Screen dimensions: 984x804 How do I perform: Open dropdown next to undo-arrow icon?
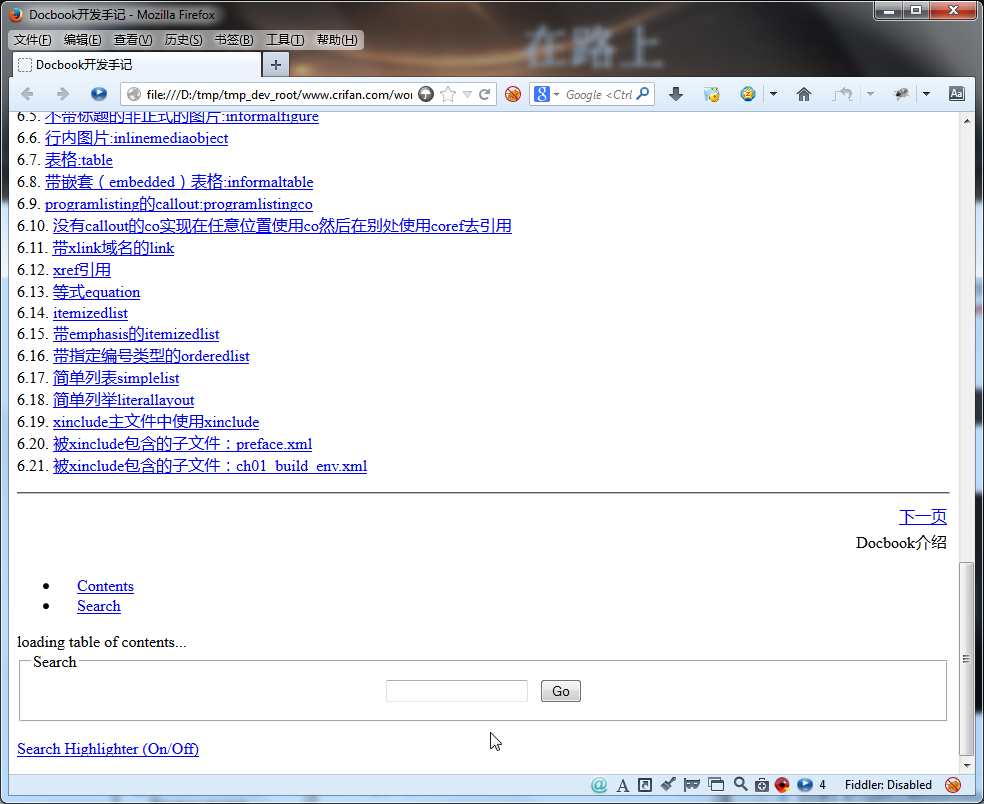pos(870,94)
